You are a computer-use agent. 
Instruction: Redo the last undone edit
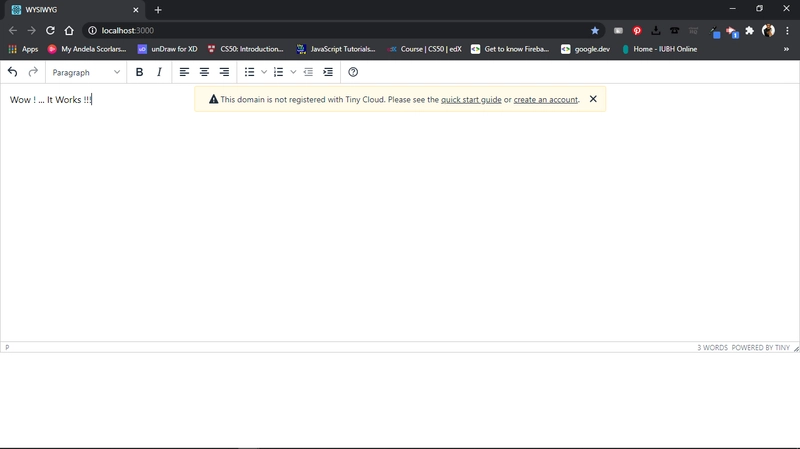(x=33, y=72)
